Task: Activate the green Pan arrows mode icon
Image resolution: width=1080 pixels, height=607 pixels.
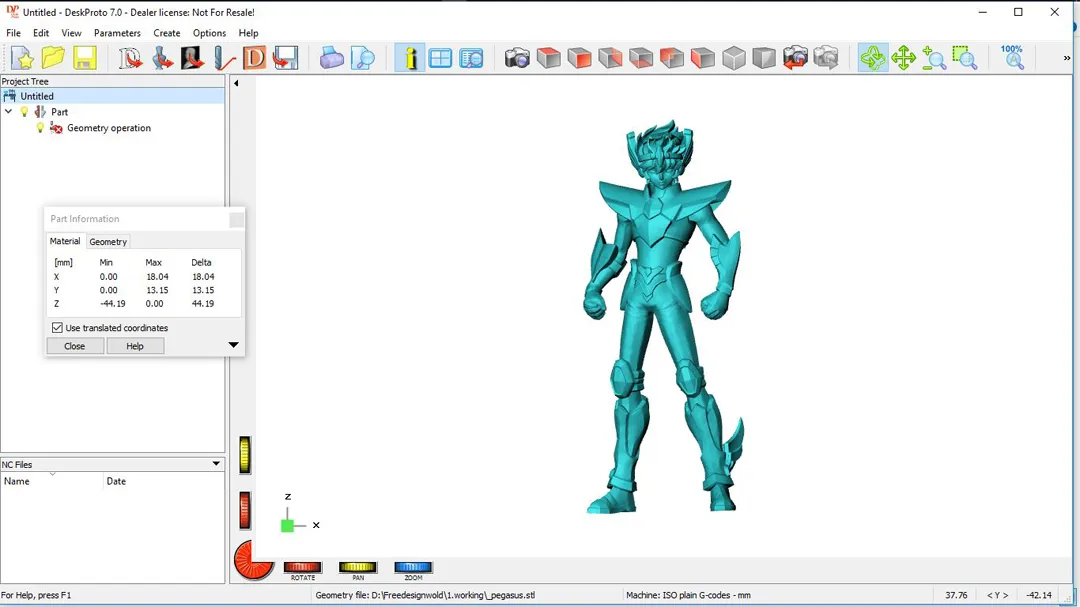Action: pyautogui.click(x=903, y=58)
